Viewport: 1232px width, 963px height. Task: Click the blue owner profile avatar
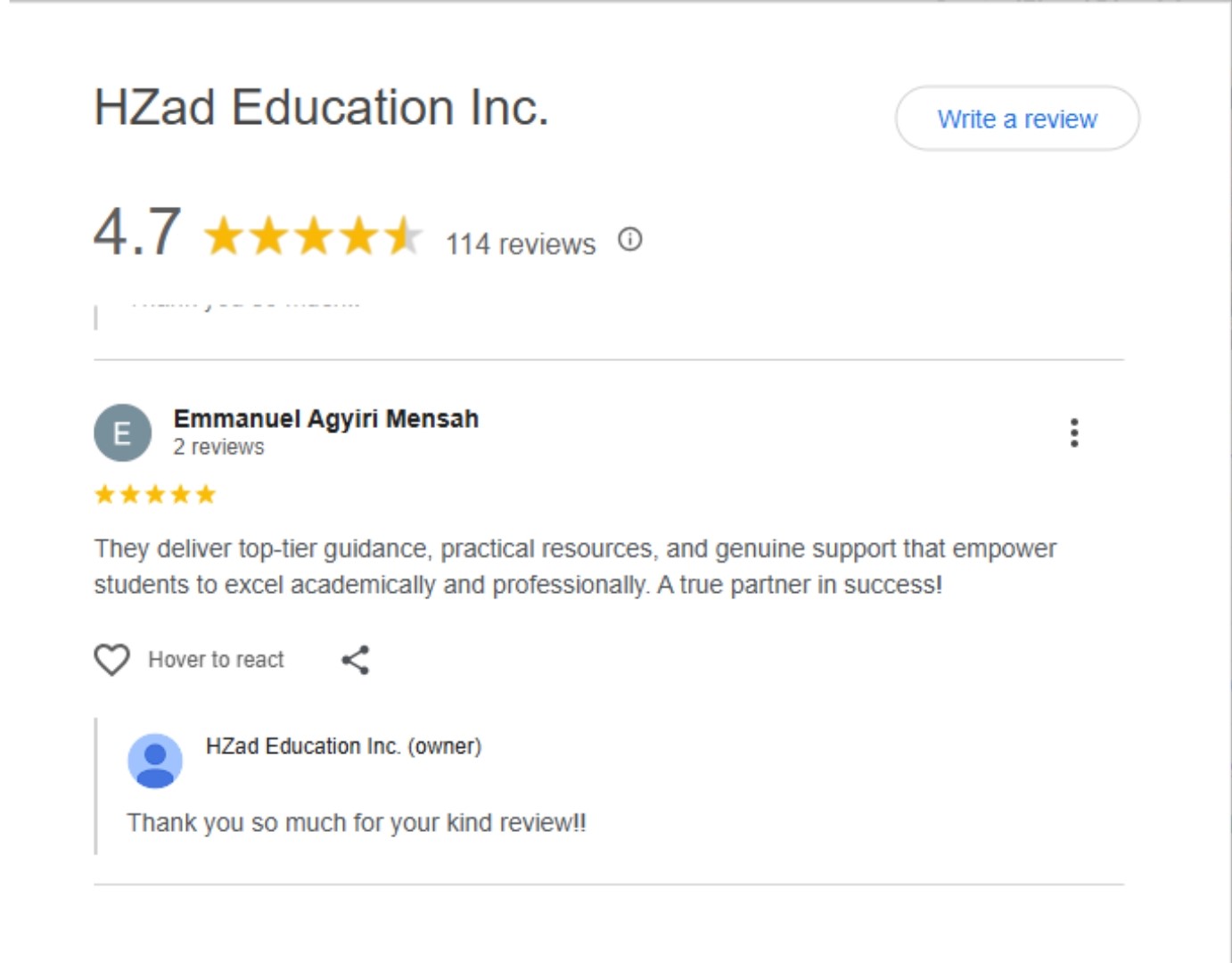pos(155,761)
